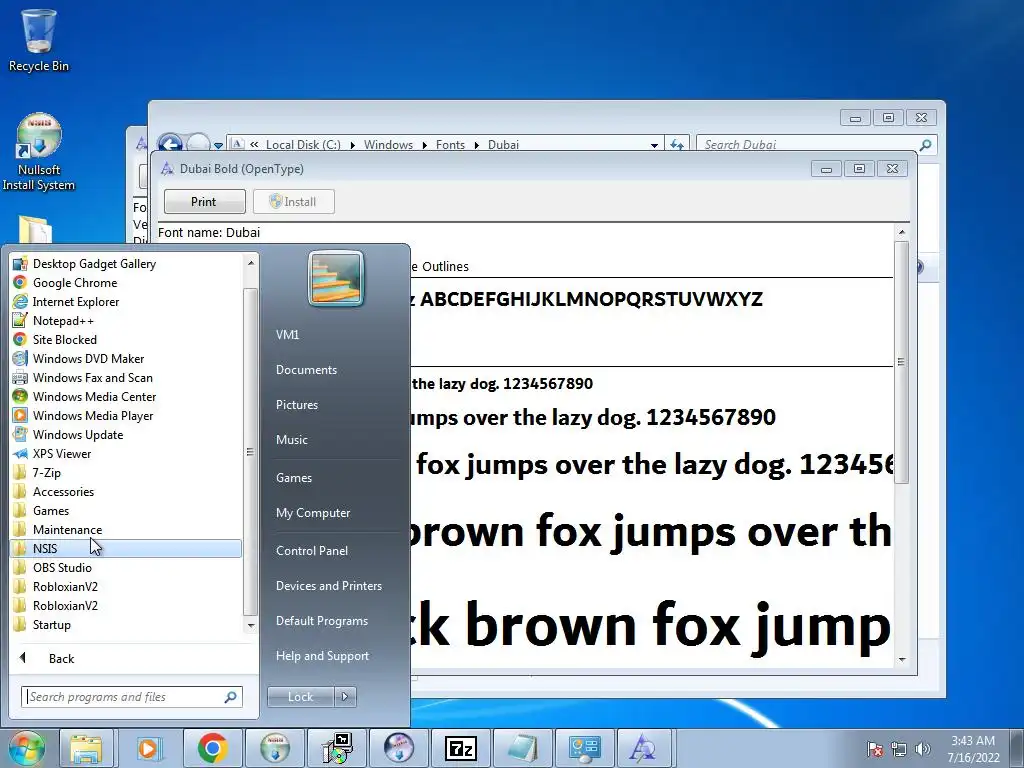Screen dimensions: 1024x768
Task: Expand the shutdown options arrow beside Lock
Action: click(345, 697)
